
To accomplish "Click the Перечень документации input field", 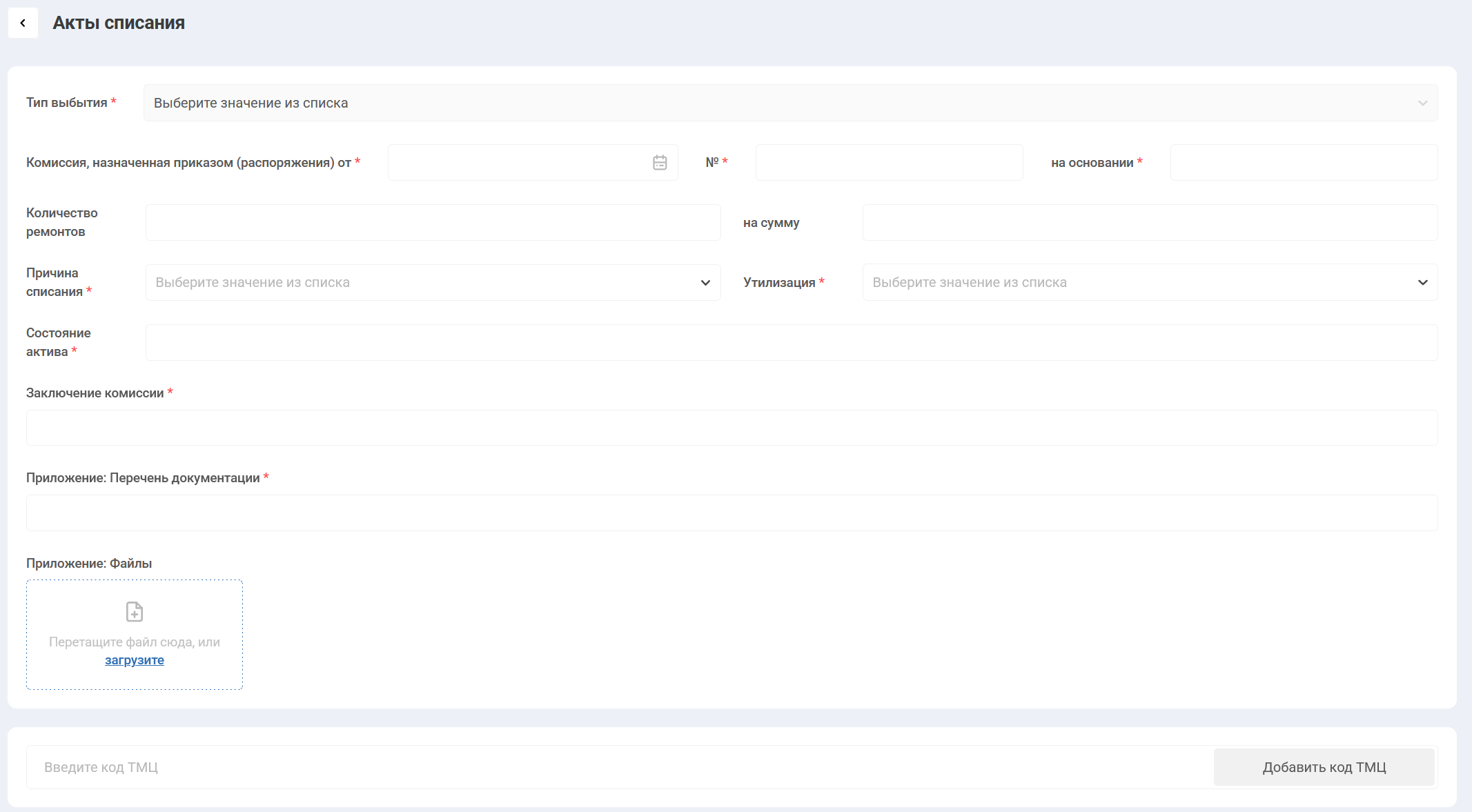I will pyautogui.click(x=732, y=513).
